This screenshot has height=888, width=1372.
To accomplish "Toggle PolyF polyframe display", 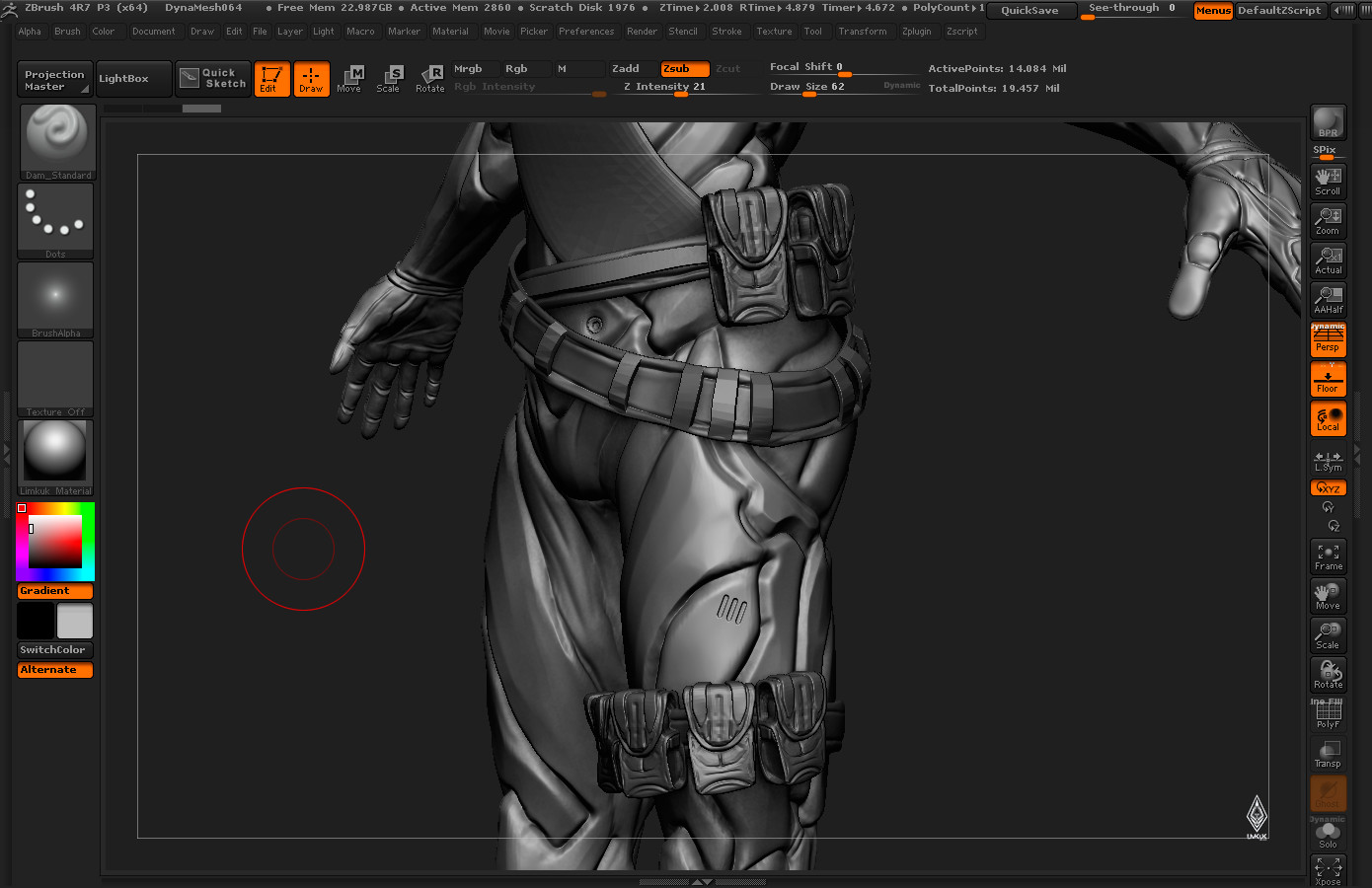I will pos(1328,714).
